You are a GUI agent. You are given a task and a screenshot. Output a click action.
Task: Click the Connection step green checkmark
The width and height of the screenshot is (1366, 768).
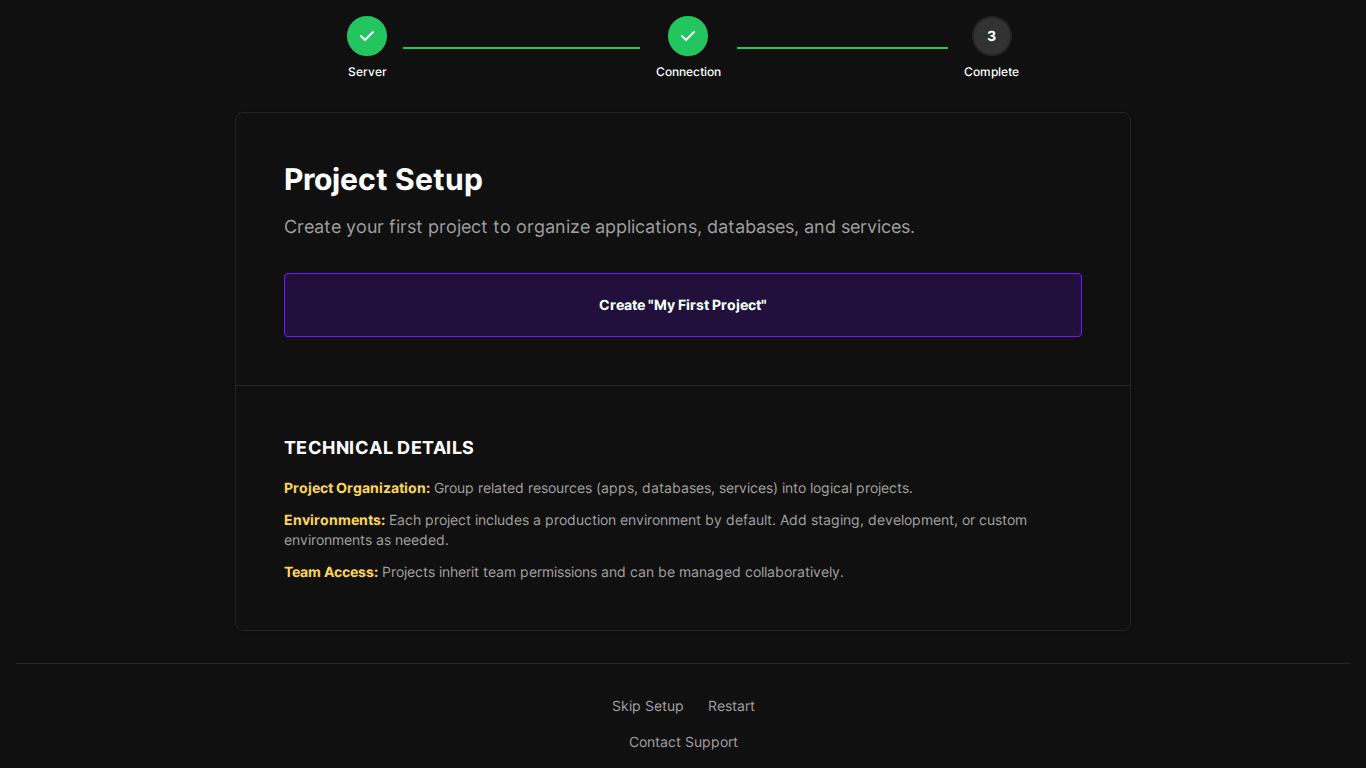tap(688, 36)
